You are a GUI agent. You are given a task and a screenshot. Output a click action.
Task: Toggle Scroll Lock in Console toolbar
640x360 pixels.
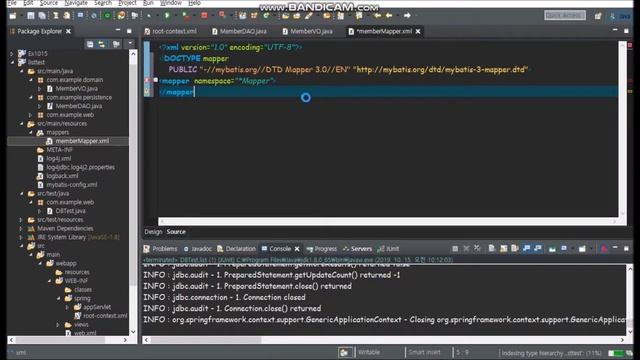tap(504, 249)
